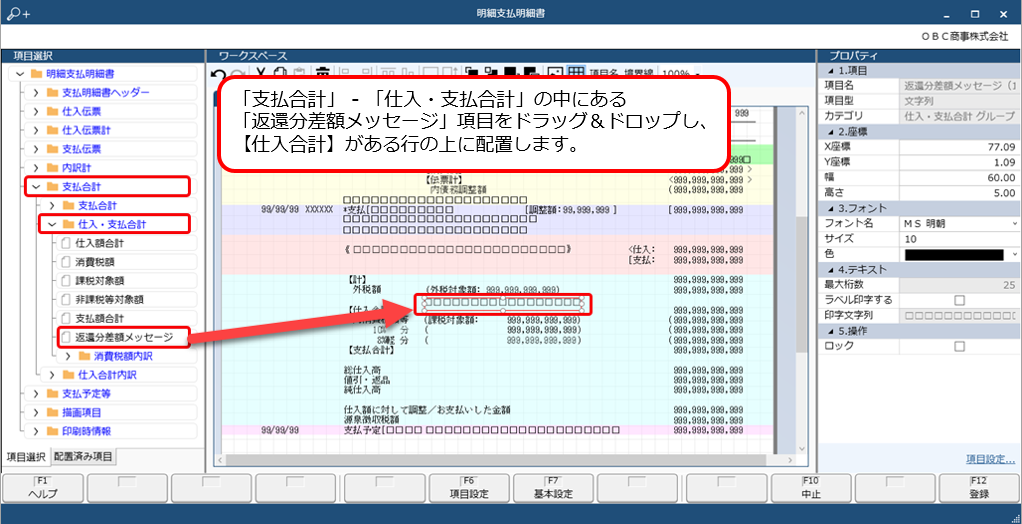The image size is (1022, 524).
Task: Collapse the 3.フォント property section
Action: coord(829,209)
